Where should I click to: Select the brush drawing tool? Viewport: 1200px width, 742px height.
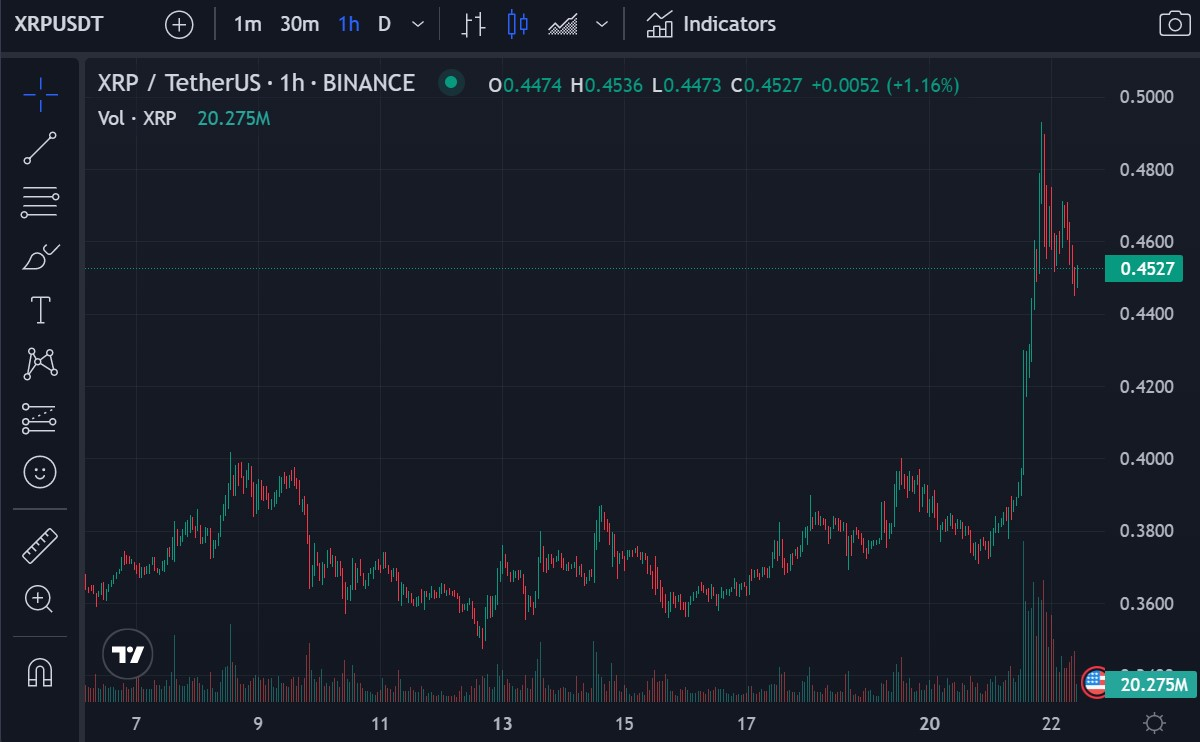40,257
